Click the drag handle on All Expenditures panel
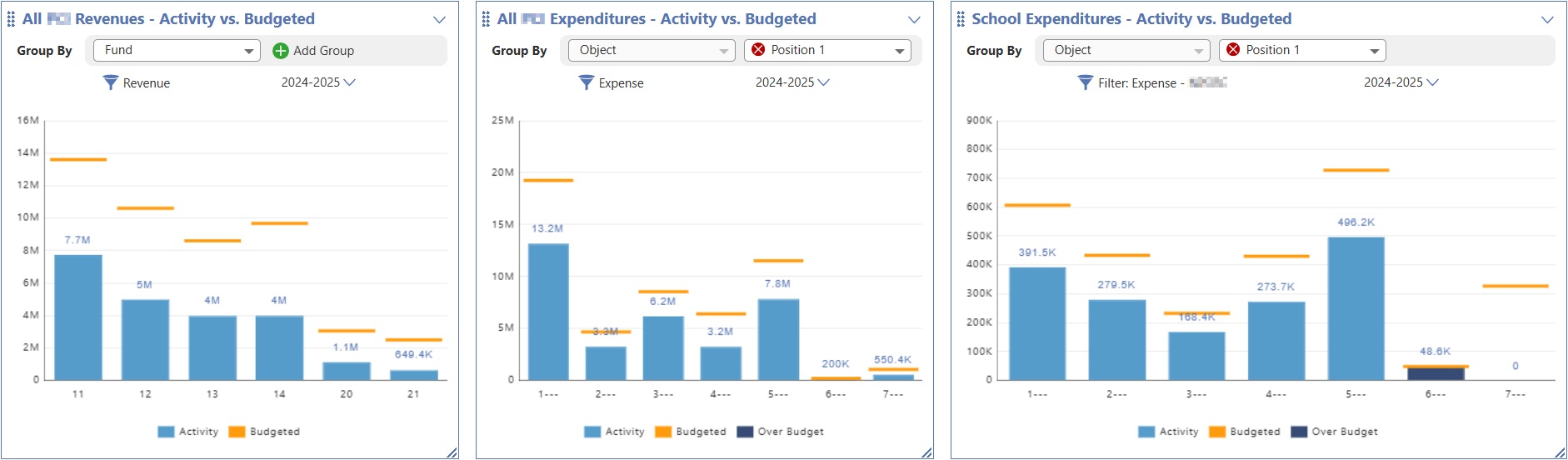This screenshot has width=1568, height=460. tap(486, 19)
